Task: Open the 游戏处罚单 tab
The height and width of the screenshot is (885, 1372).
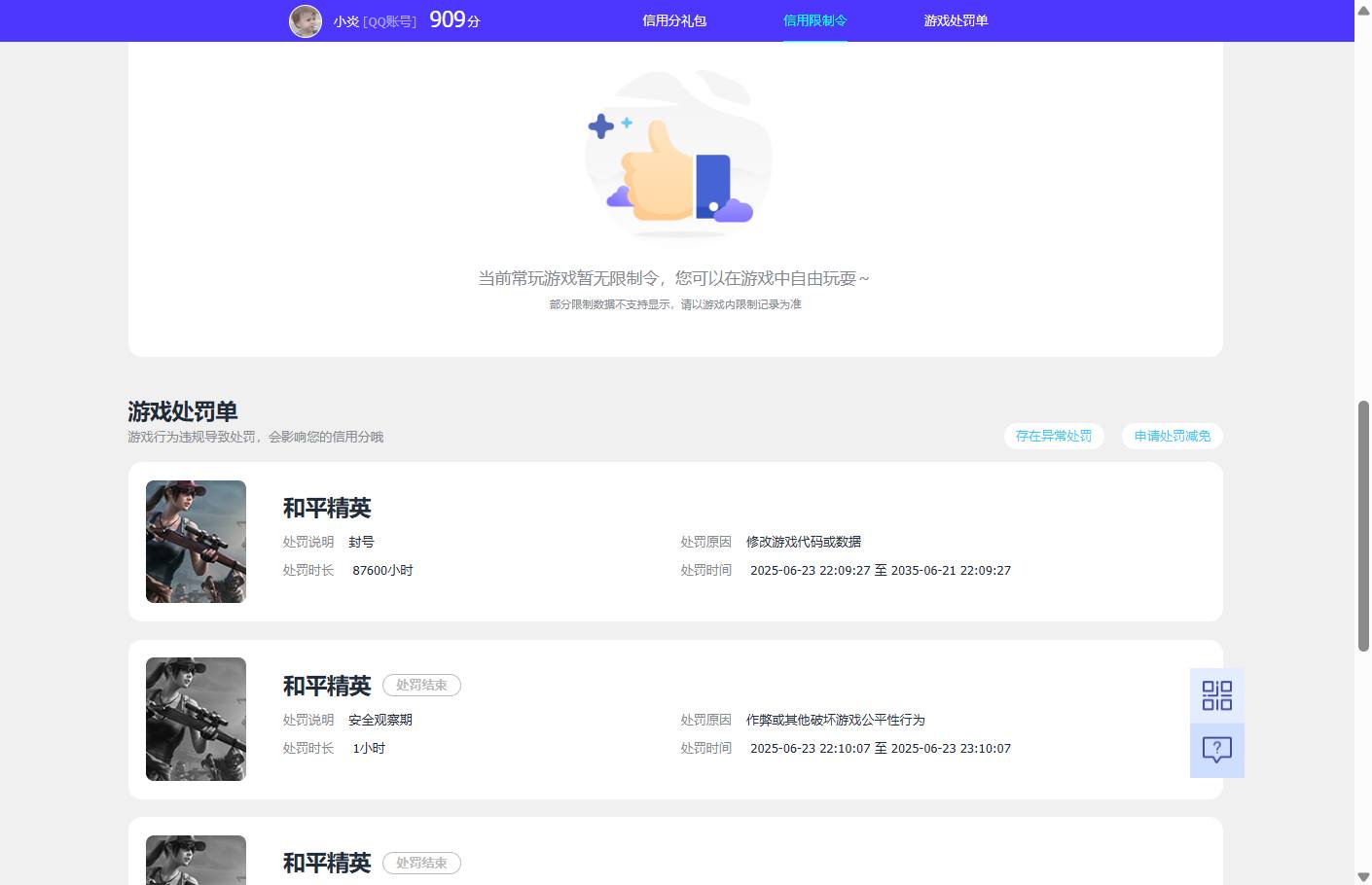Action: 957,20
